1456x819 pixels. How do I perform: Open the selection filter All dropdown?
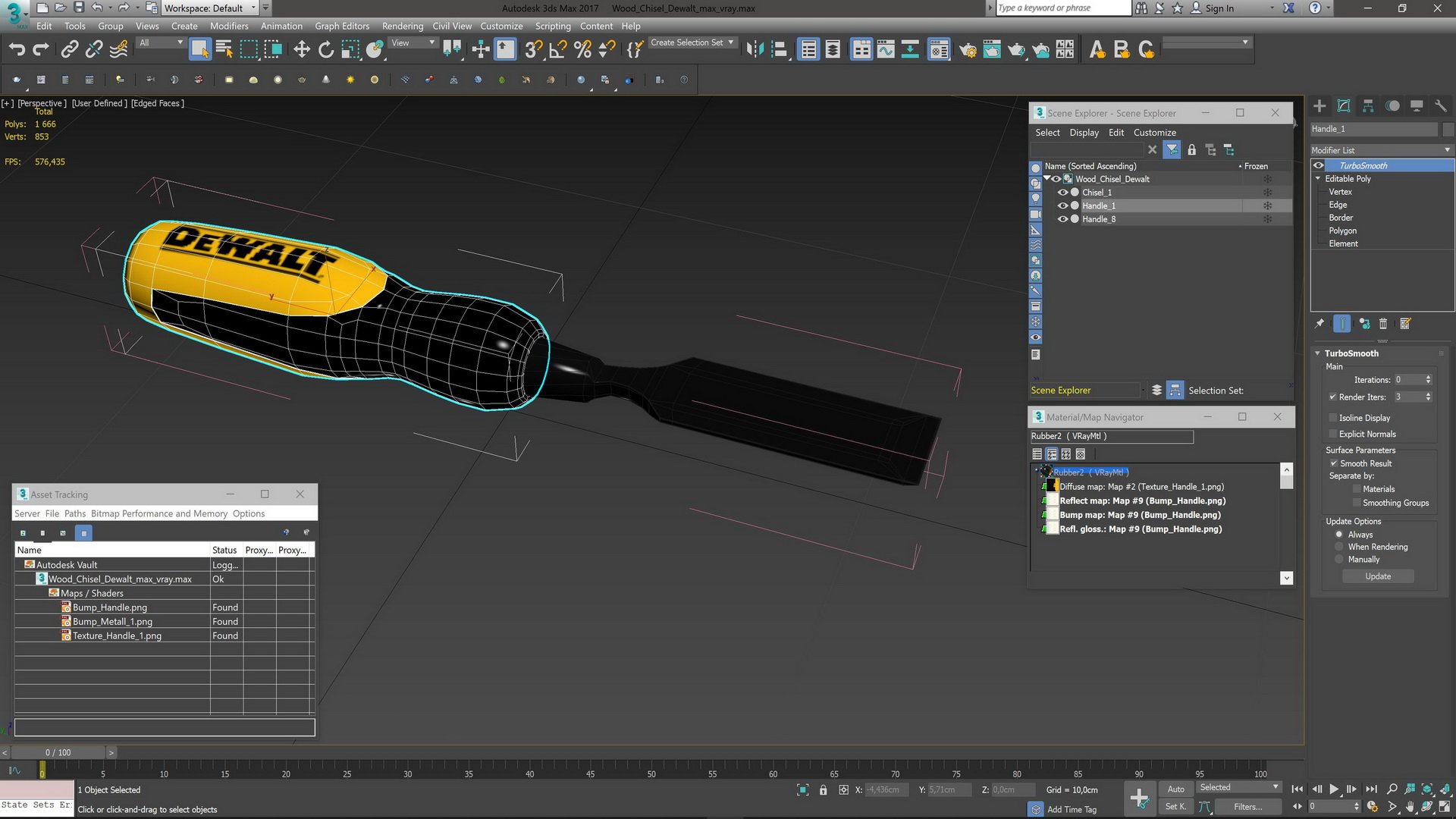161,43
